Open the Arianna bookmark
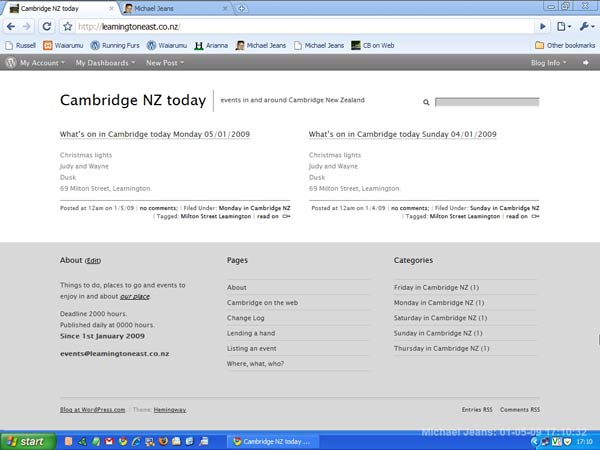Screen dimensions: 600x450 pyautogui.click(x=211, y=46)
